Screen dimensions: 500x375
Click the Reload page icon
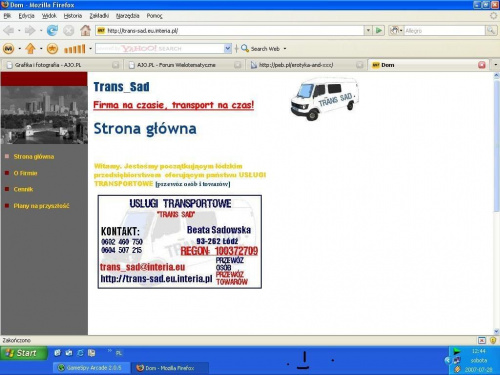point(52,31)
